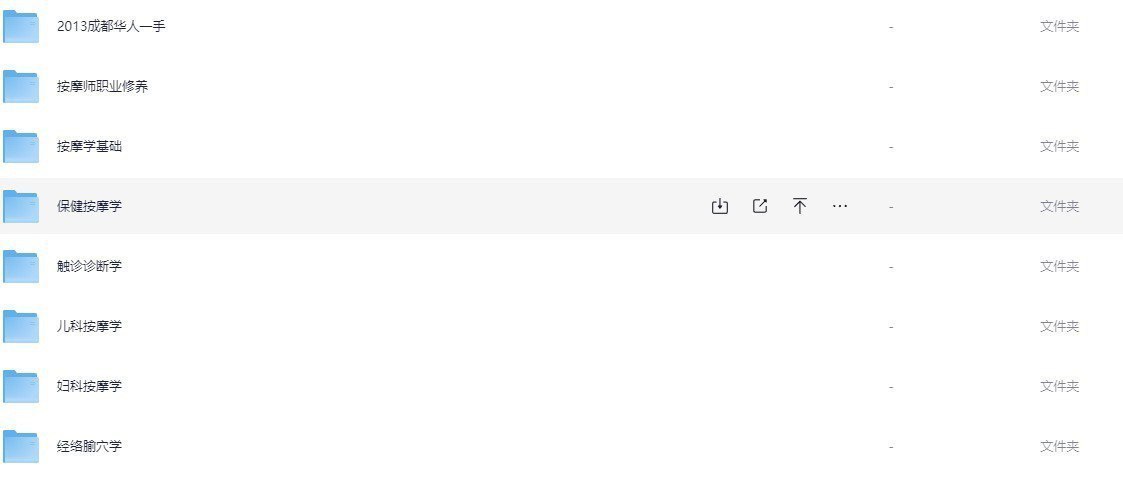Select the 2013成都华人一手 folder icon
The height and width of the screenshot is (477, 1123).
coord(21,27)
